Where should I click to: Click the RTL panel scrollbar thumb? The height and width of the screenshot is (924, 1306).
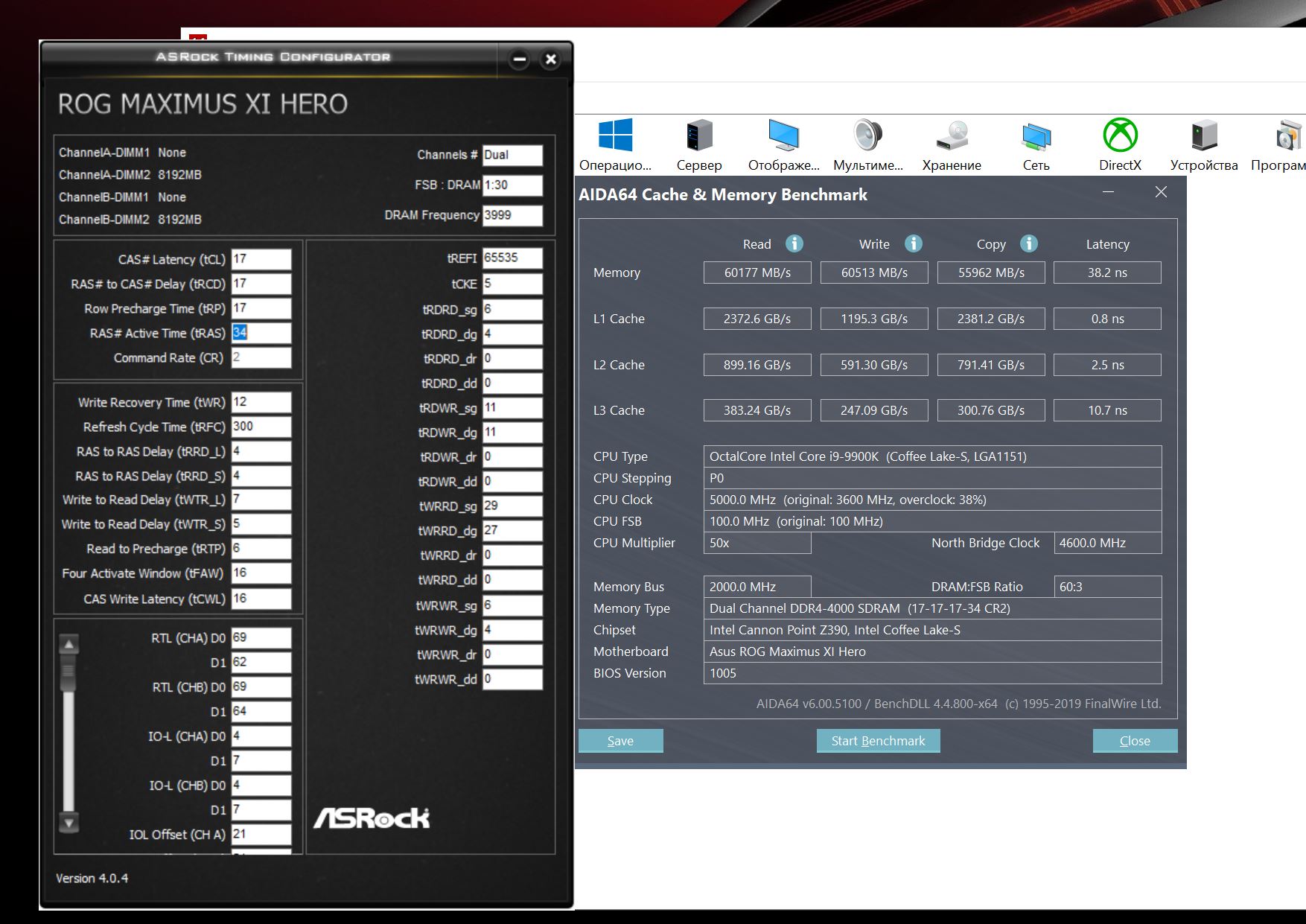(69, 672)
